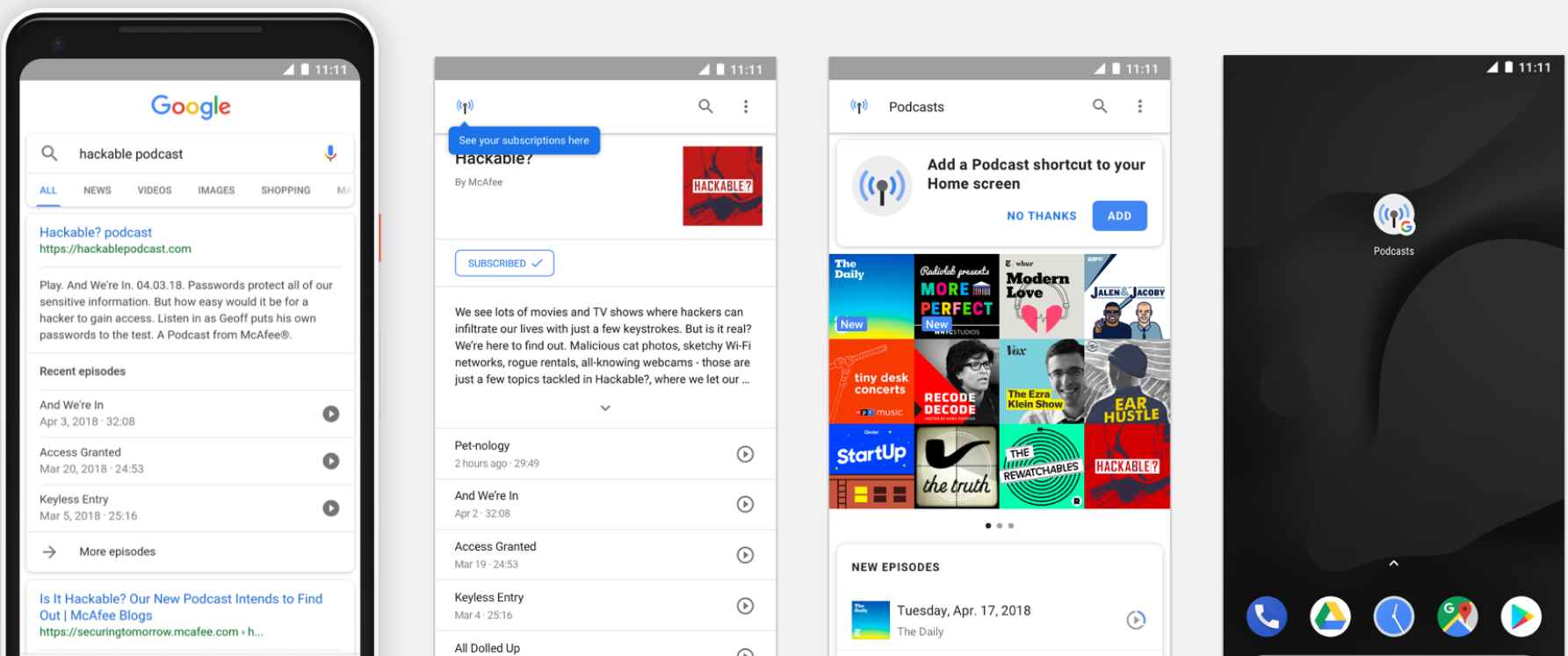Open the truth podcast tile
Screen dimensions: 1568x656
tap(957, 466)
